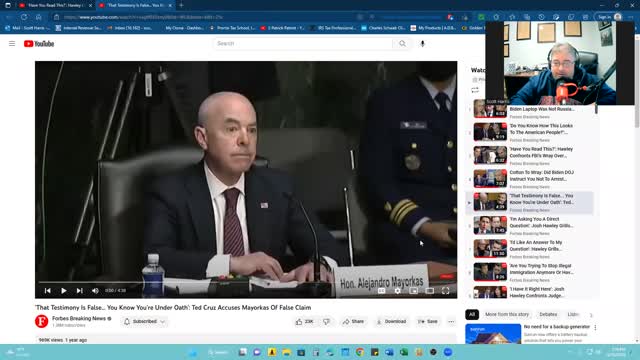This screenshot has height=360, width=640.
Task: Skip to the next playlist video
Action: click(80, 291)
